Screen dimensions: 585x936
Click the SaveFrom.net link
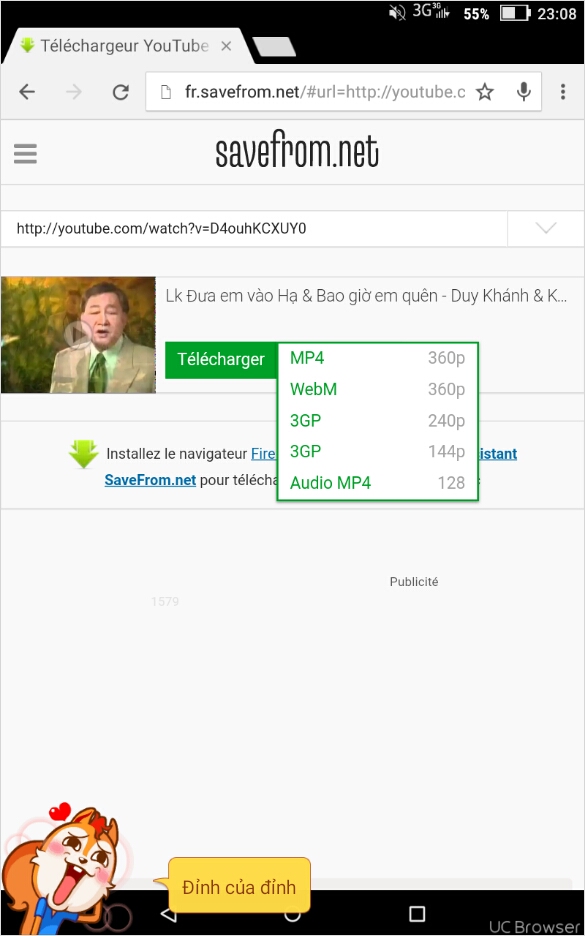tap(150, 480)
